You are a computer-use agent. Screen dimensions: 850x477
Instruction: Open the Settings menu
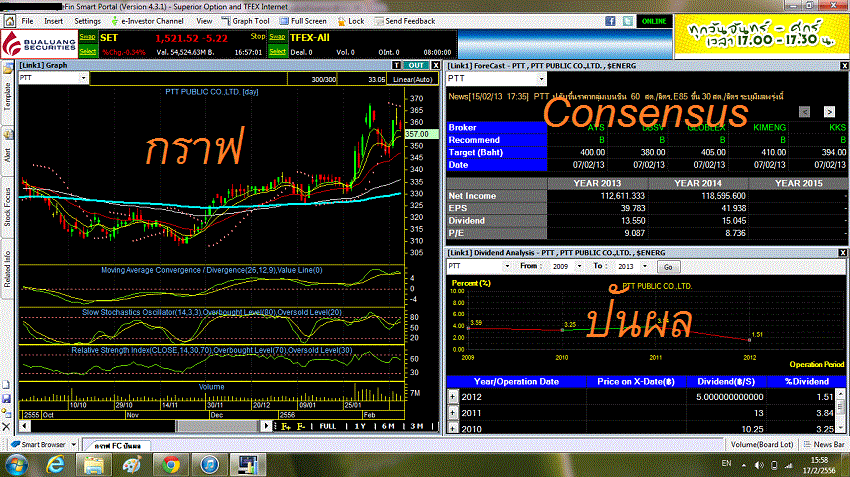tap(87, 21)
